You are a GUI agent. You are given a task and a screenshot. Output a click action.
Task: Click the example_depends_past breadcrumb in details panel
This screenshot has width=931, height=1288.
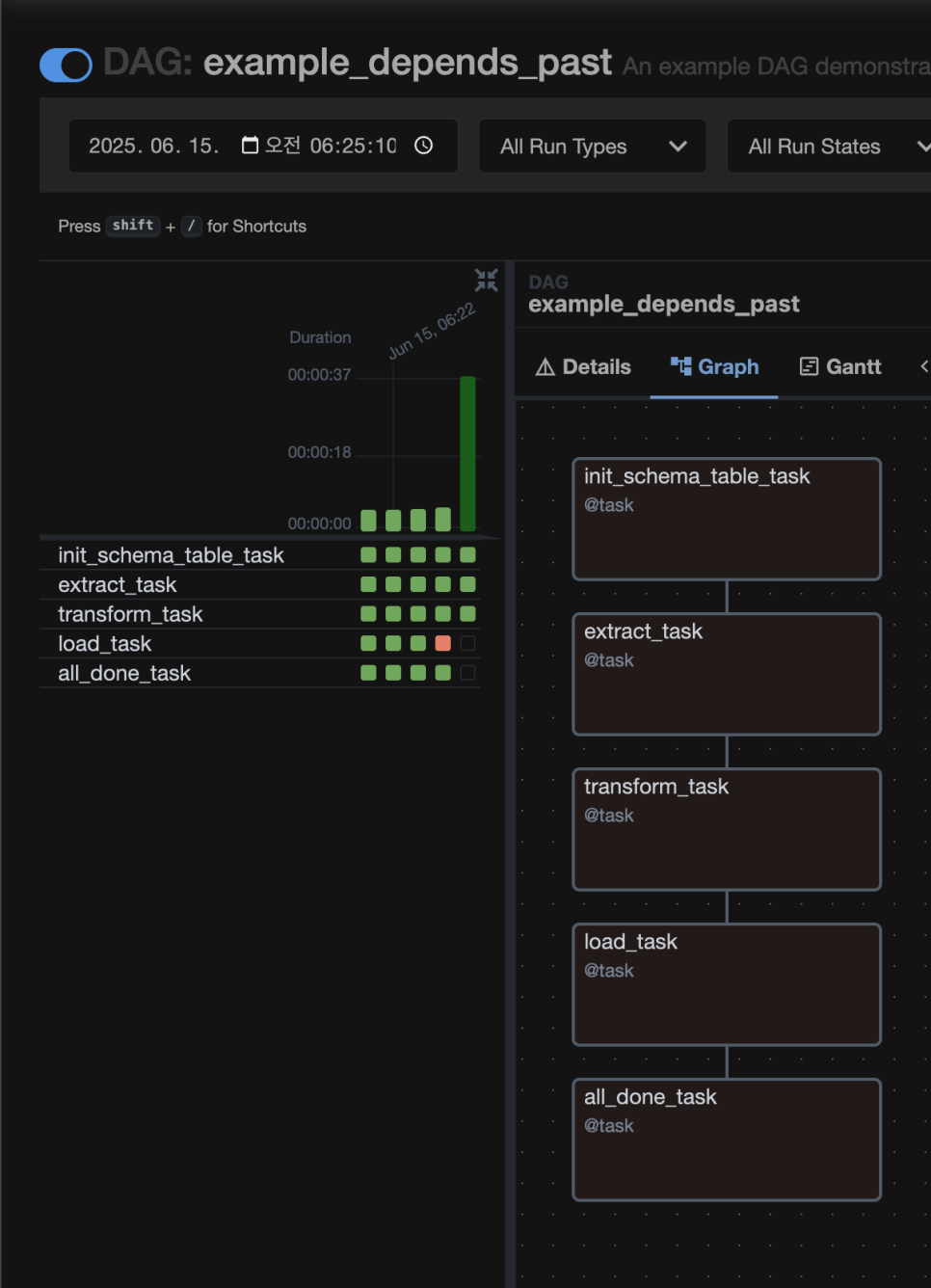point(664,305)
